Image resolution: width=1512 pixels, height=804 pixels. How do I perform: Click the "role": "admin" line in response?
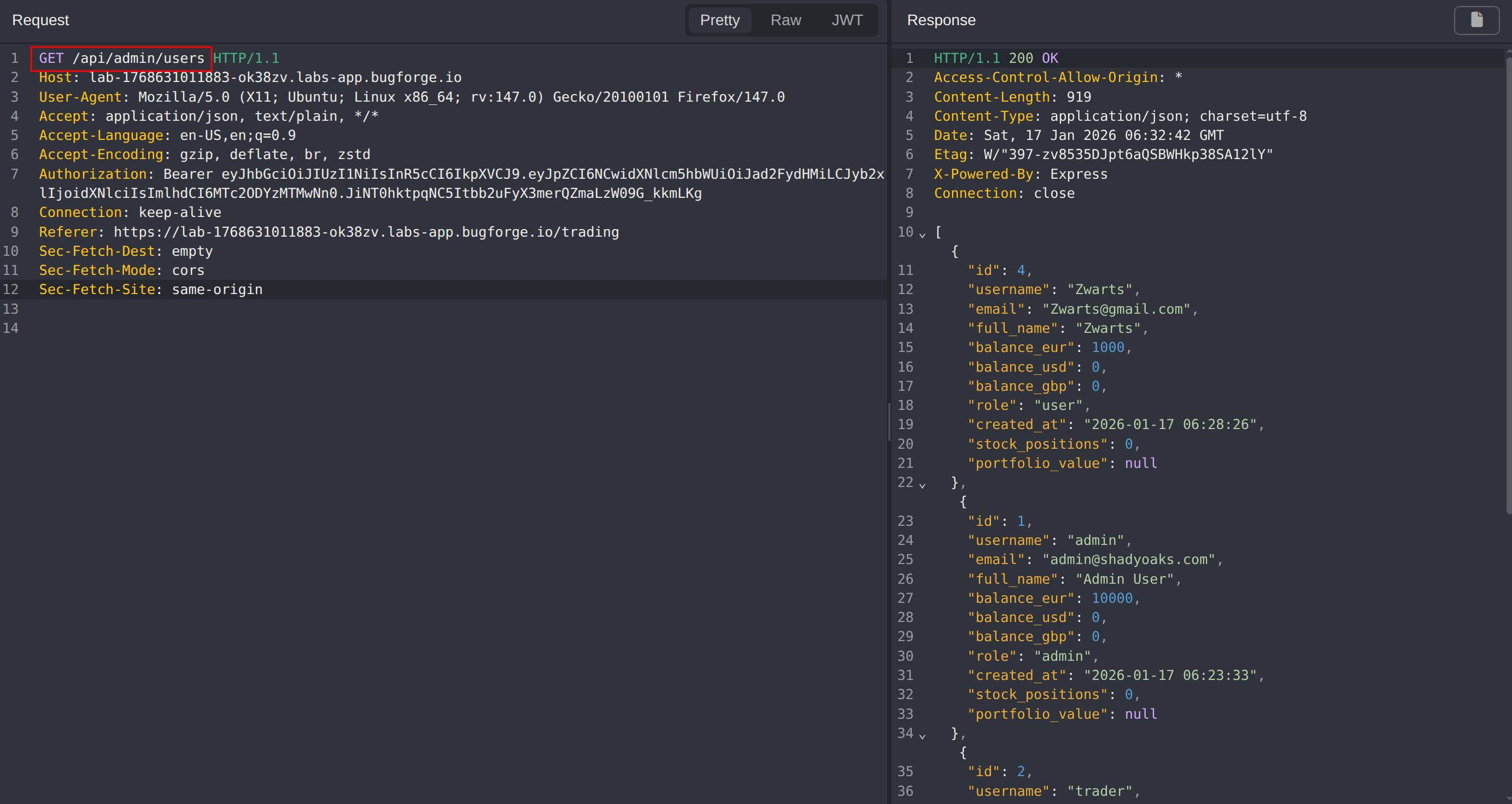tap(1033, 656)
